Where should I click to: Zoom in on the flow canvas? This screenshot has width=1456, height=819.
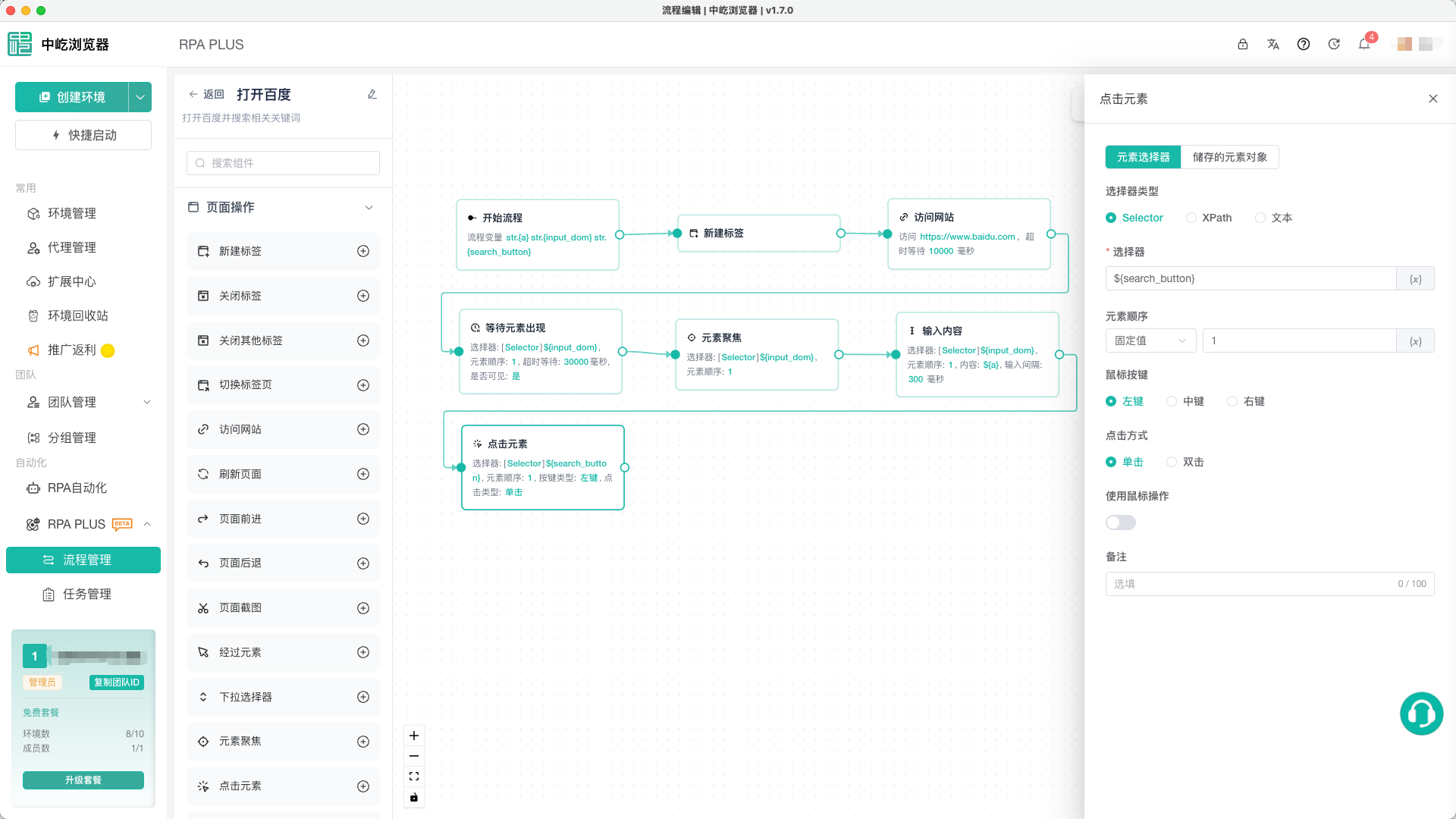tap(414, 736)
